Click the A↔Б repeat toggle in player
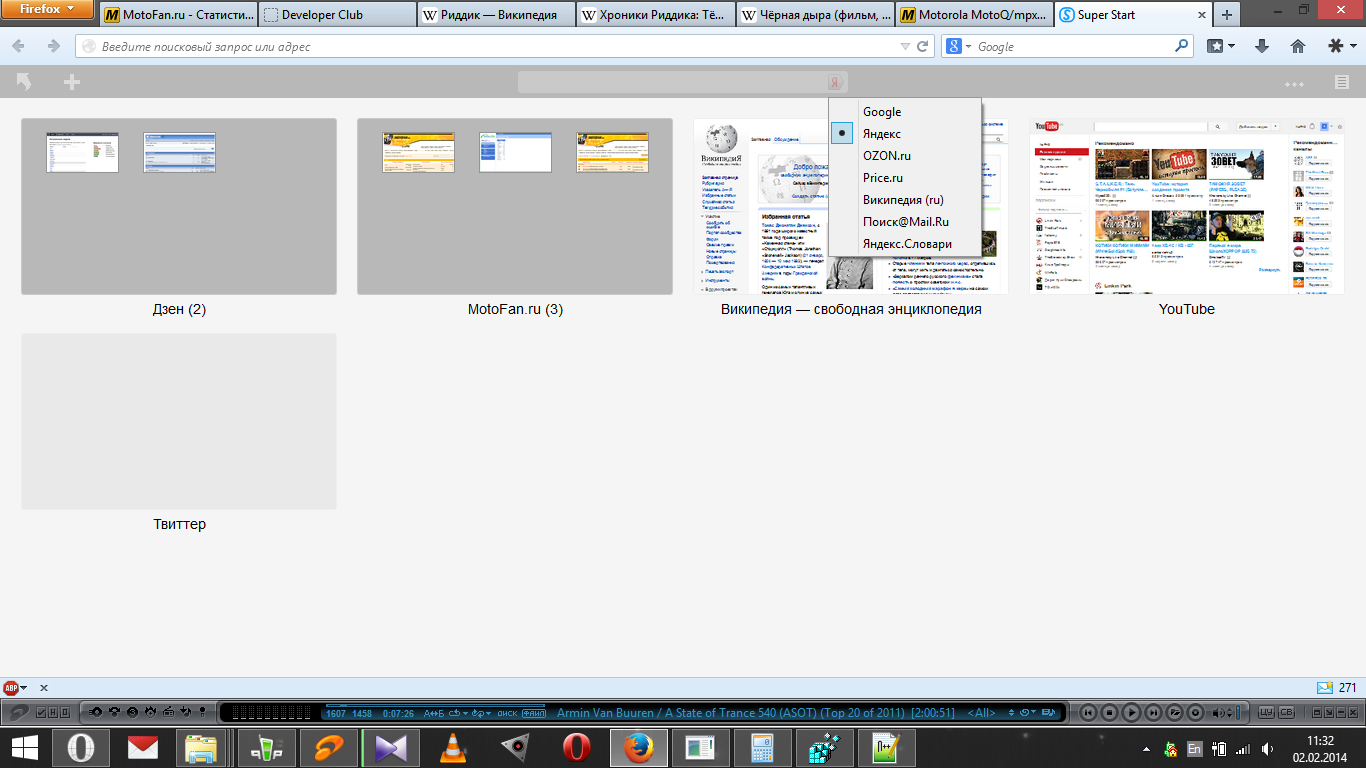 point(434,713)
